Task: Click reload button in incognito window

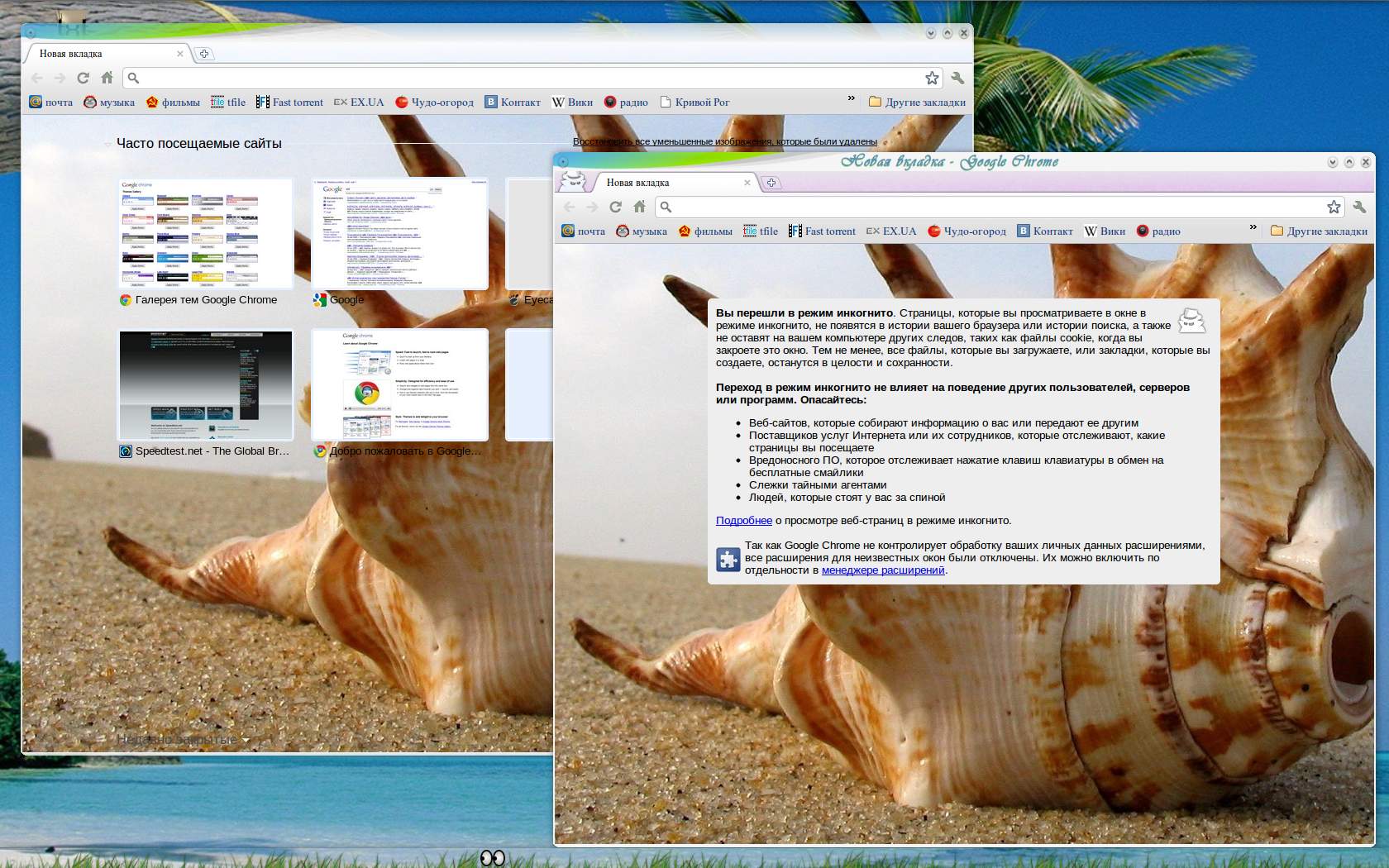Action: (615, 207)
